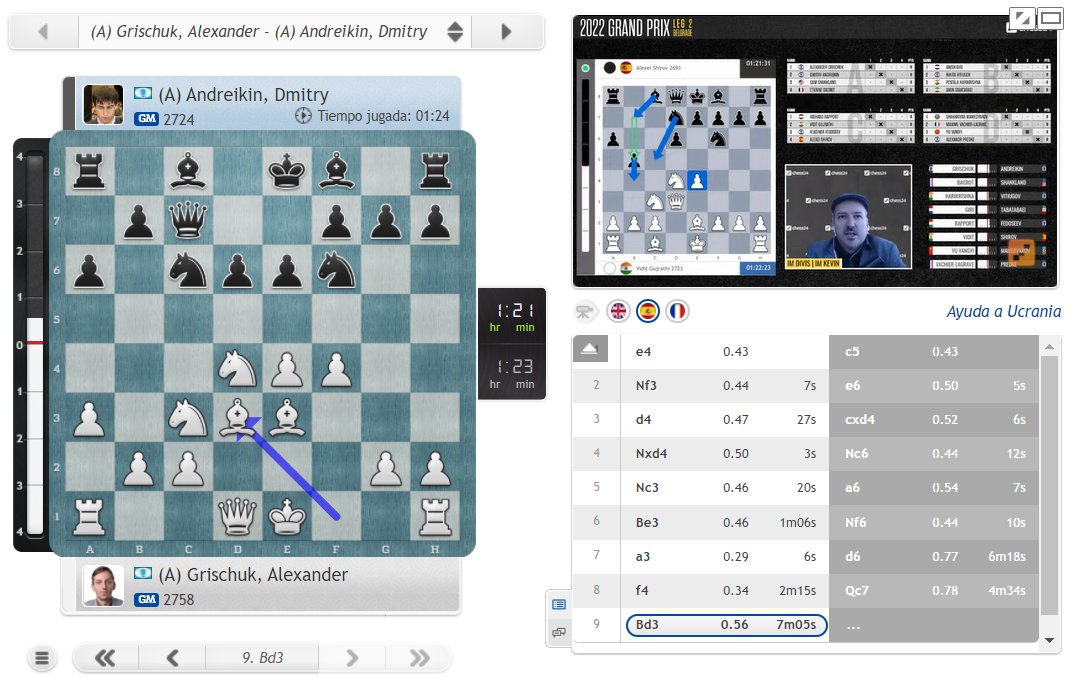This screenshot has height=678, width=1071.
Task: Step forward one move with the single right arrow
Action: tap(352, 658)
